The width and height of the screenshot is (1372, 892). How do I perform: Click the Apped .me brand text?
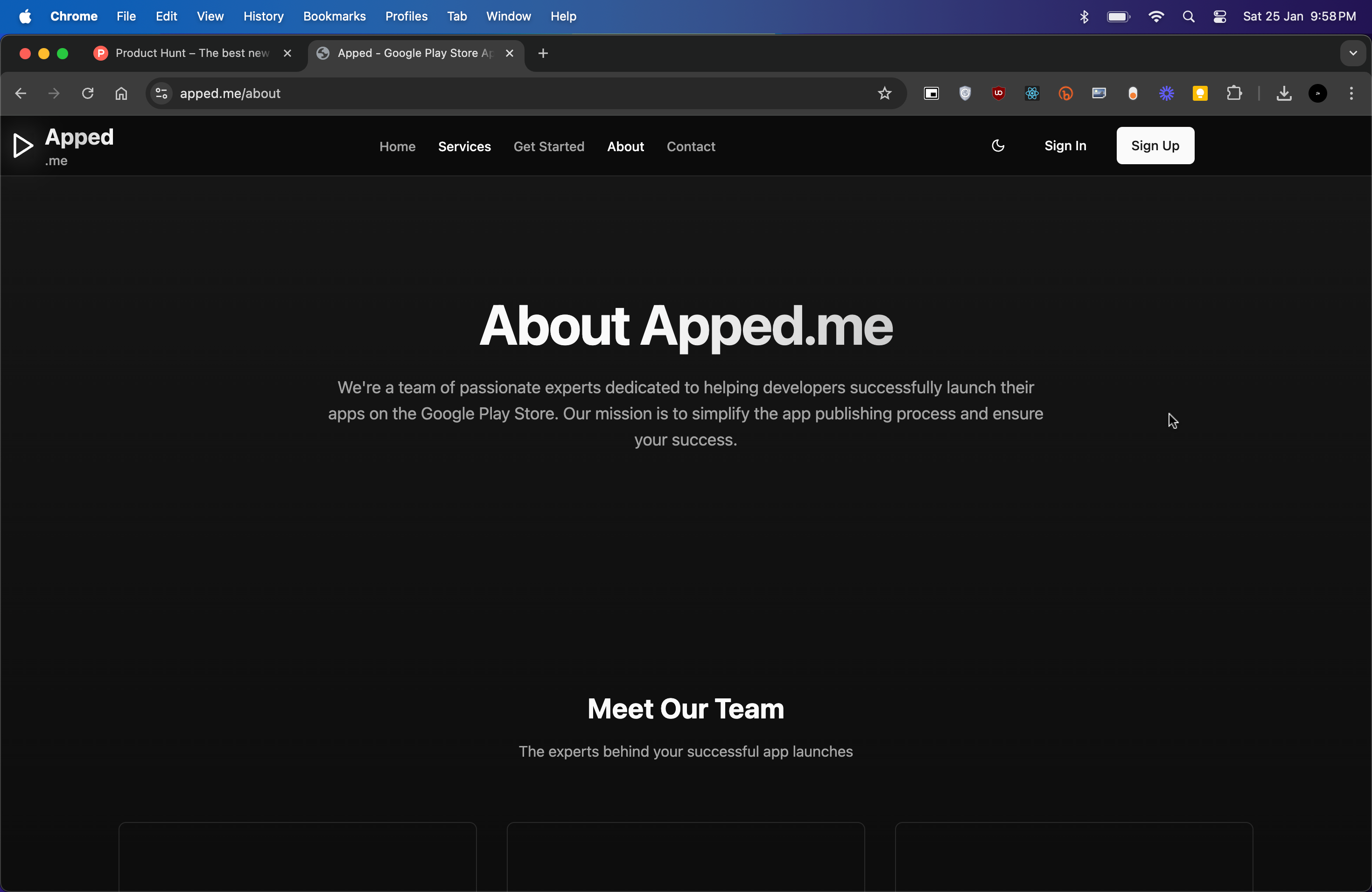pos(79,146)
